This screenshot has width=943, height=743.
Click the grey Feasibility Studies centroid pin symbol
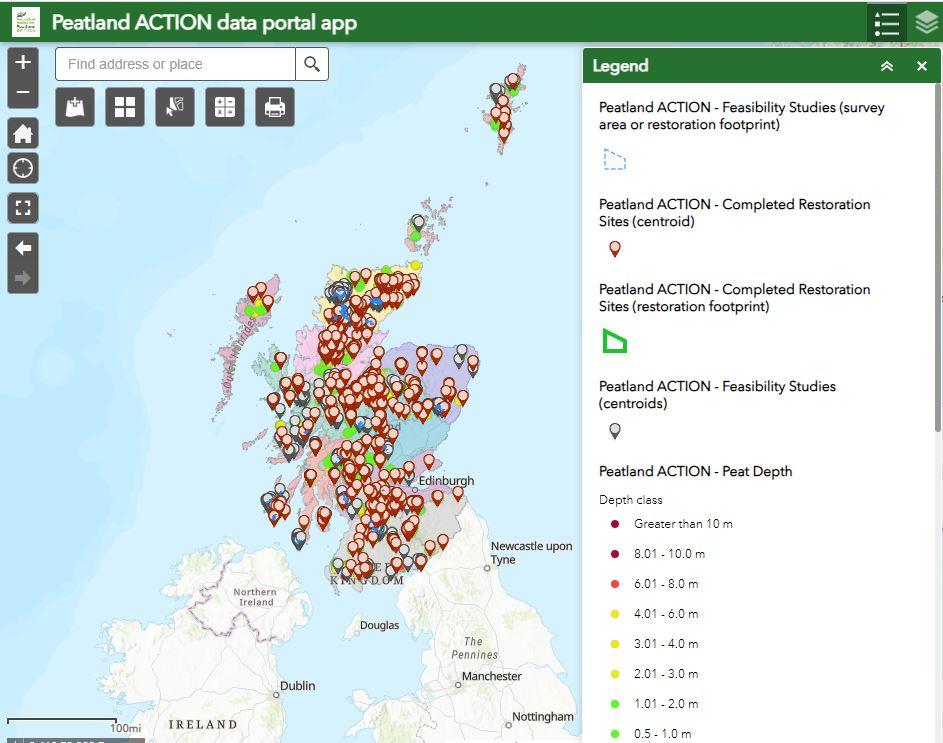pyautogui.click(x=615, y=431)
